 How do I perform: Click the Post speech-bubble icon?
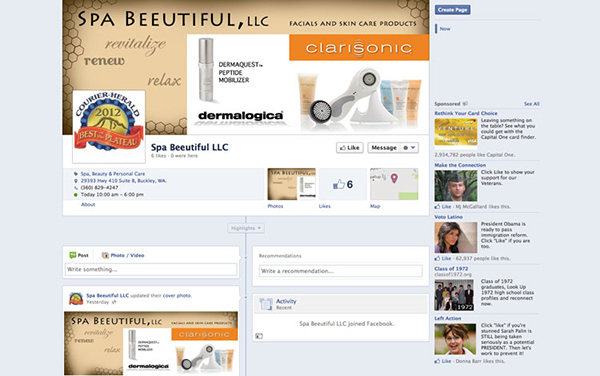point(72,255)
